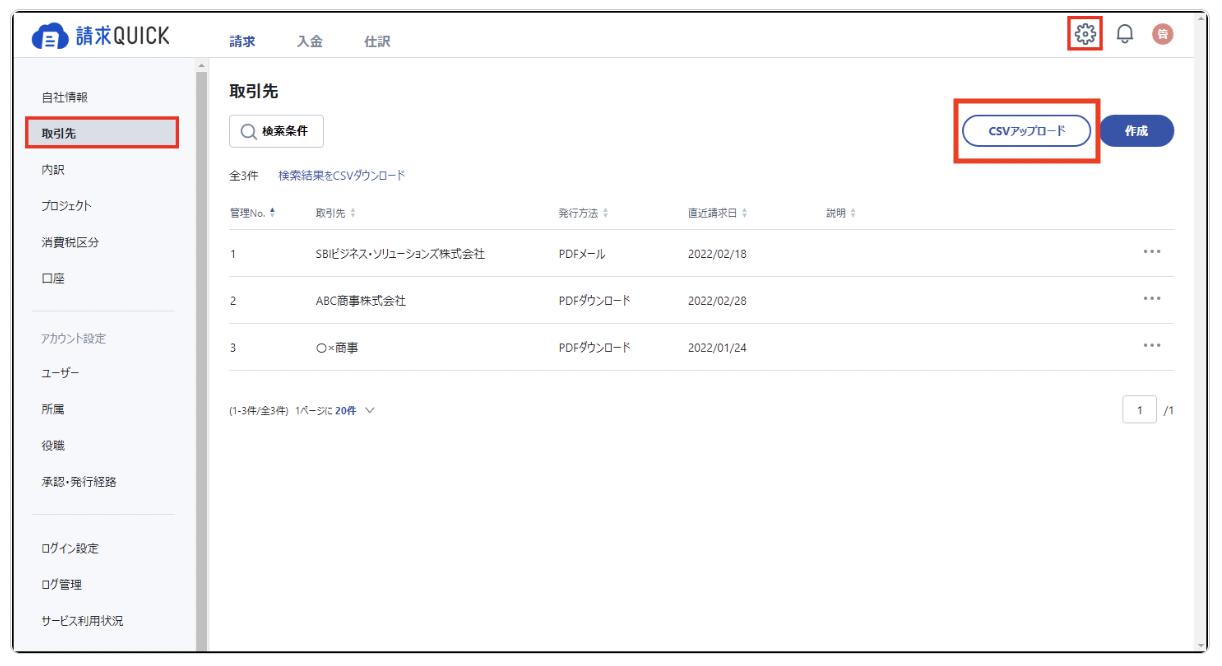Expand the 20件 per-page dropdown

click(x=355, y=411)
